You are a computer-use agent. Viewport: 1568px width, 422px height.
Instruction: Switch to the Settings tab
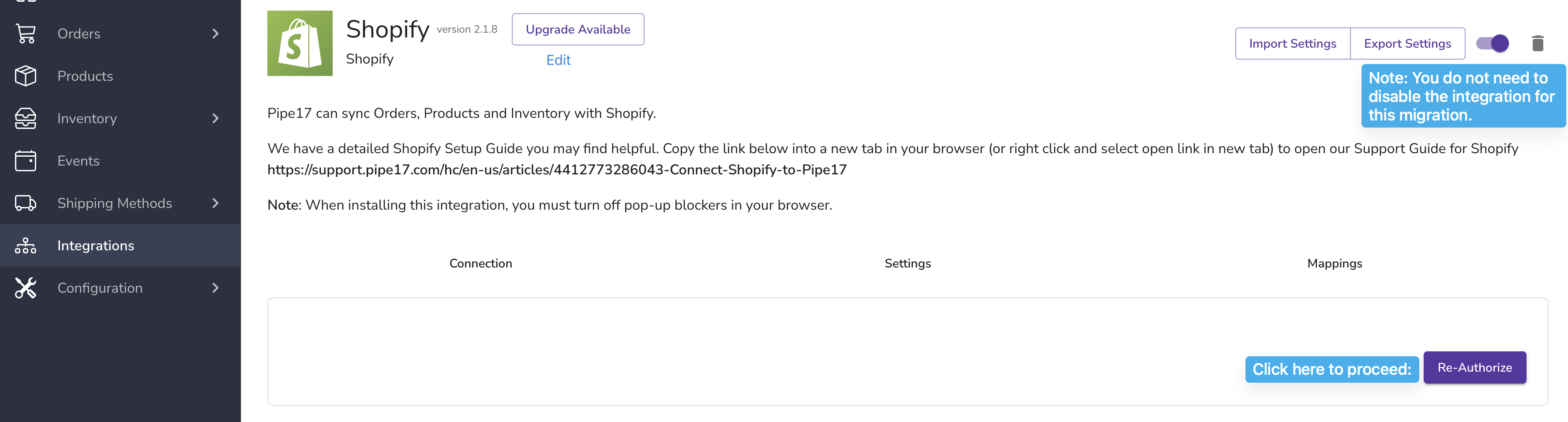(908, 263)
